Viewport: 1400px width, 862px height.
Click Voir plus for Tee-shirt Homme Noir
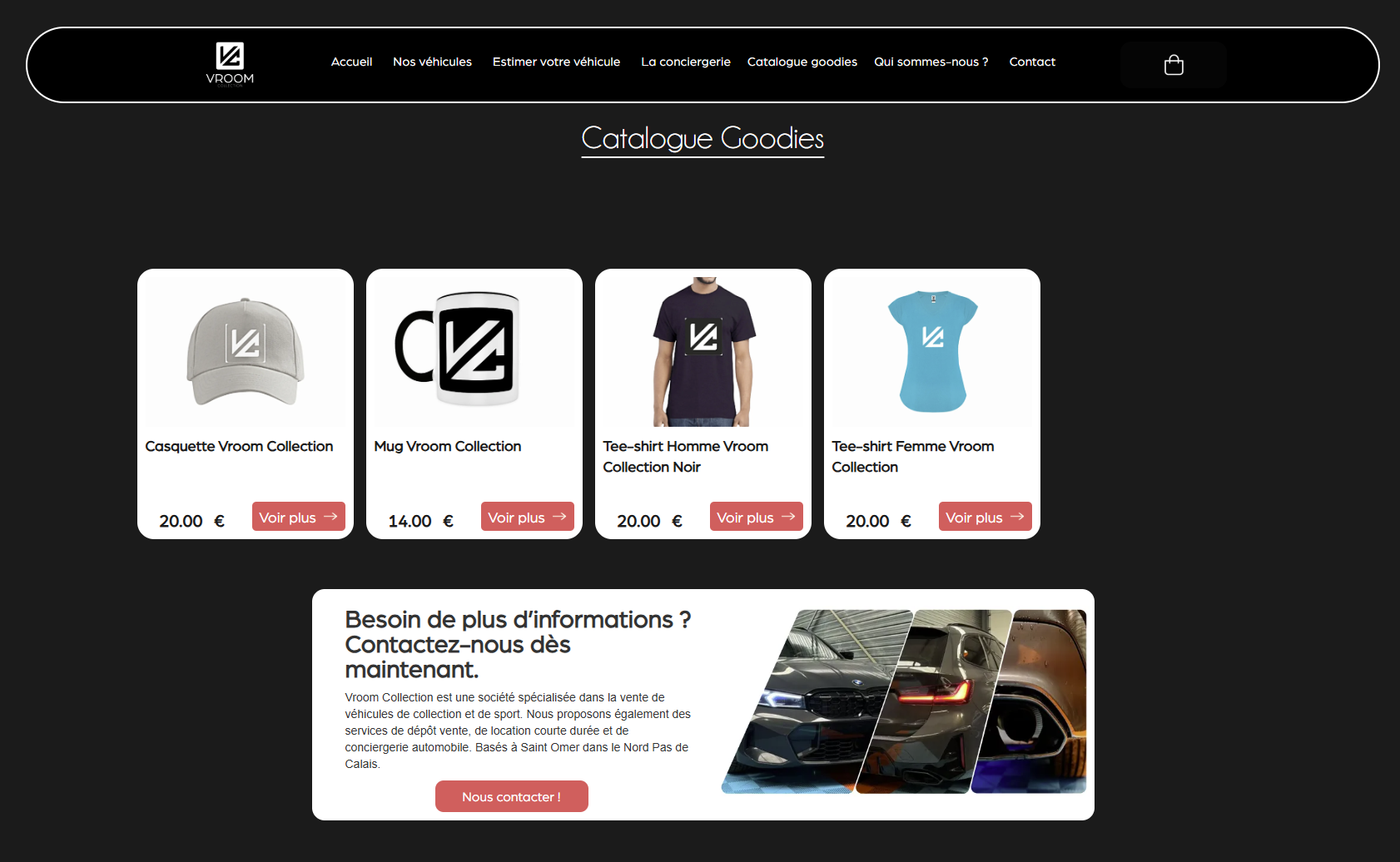click(757, 517)
